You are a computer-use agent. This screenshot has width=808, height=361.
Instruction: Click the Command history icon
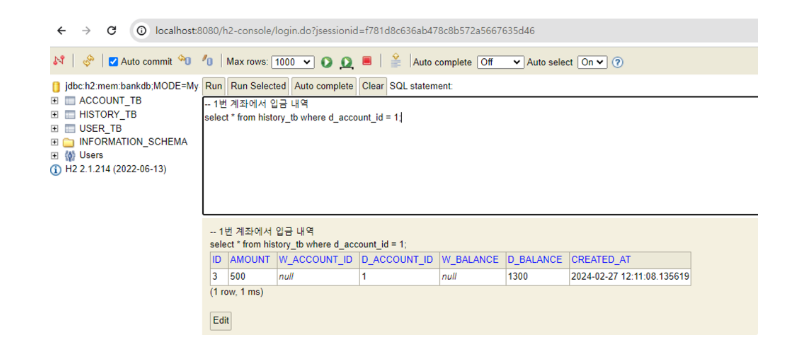tap(396, 60)
